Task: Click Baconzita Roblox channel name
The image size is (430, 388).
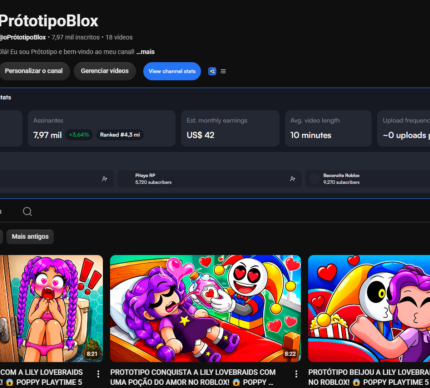Action: (x=341, y=175)
